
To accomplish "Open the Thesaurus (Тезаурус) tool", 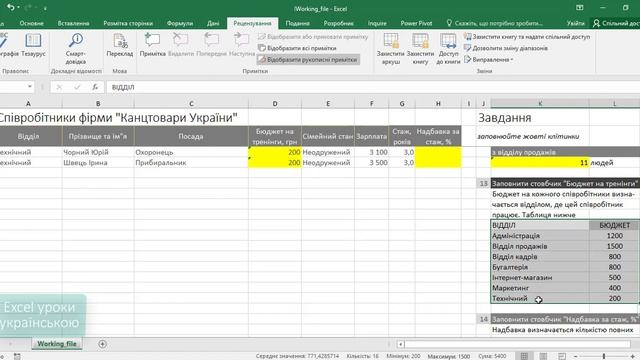I will point(33,45).
